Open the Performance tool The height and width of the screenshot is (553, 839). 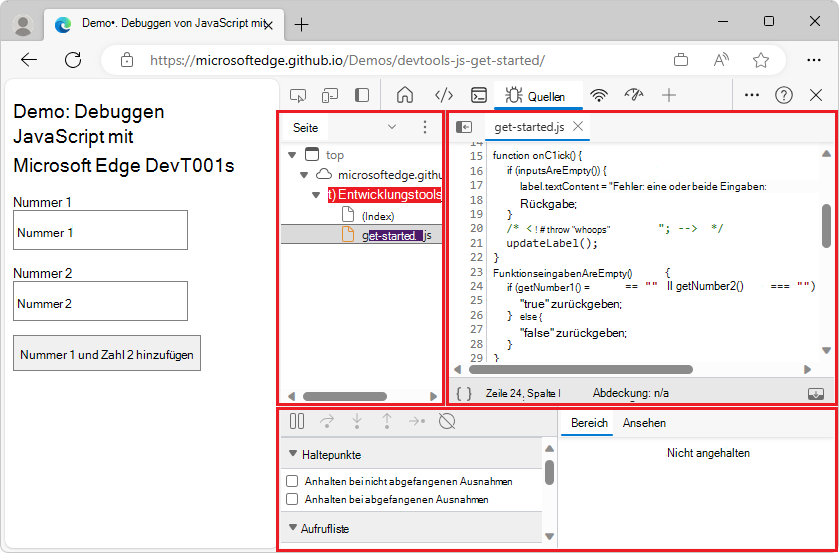tap(634, 95)
